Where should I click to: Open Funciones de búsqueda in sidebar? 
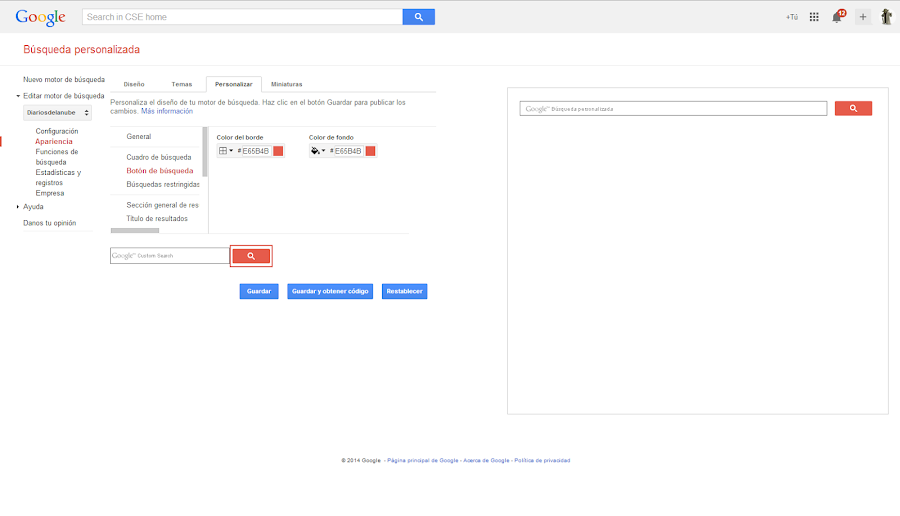click(x=57, y=157)
